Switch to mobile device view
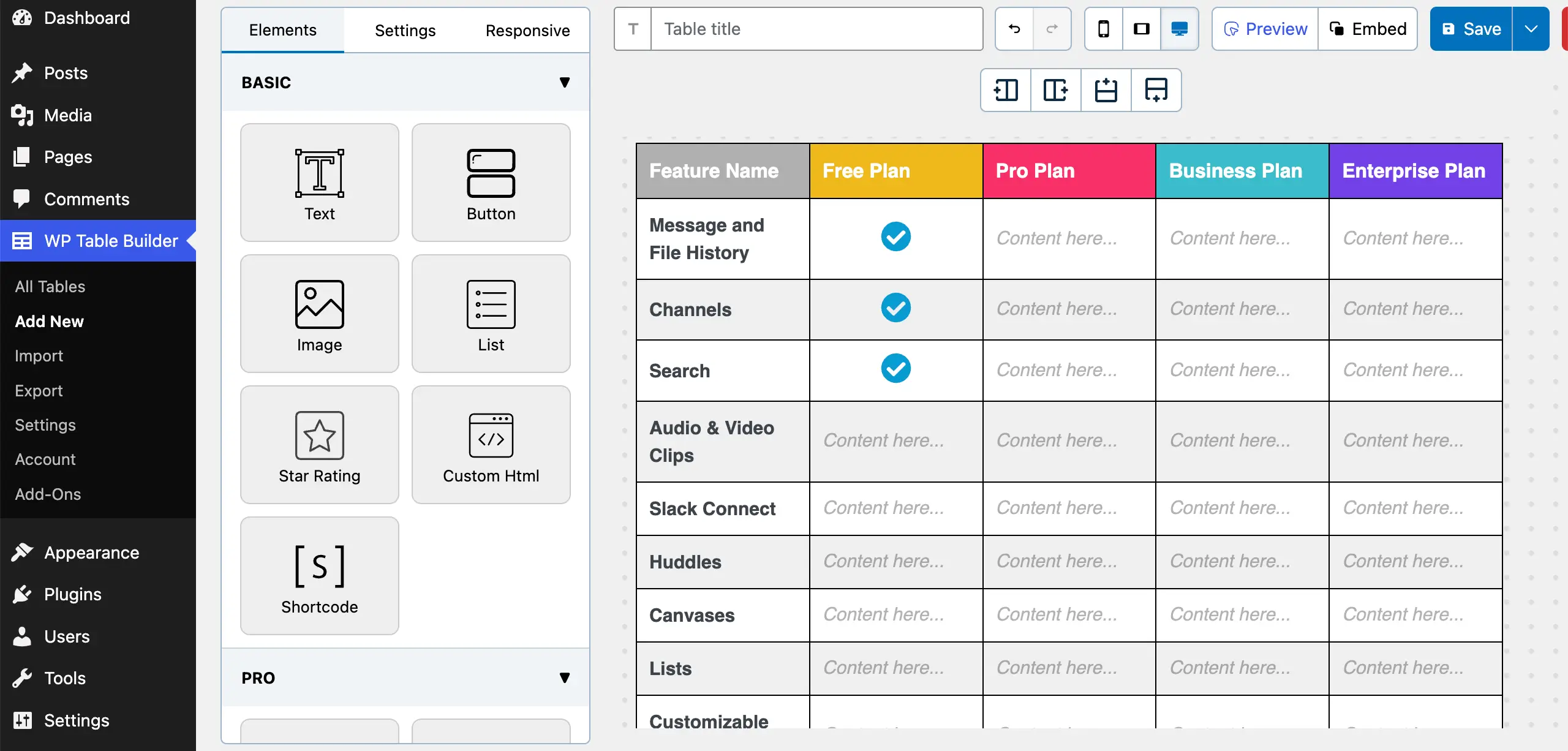The height and width of the screenshot is (751, 1568). point(1103,29)
